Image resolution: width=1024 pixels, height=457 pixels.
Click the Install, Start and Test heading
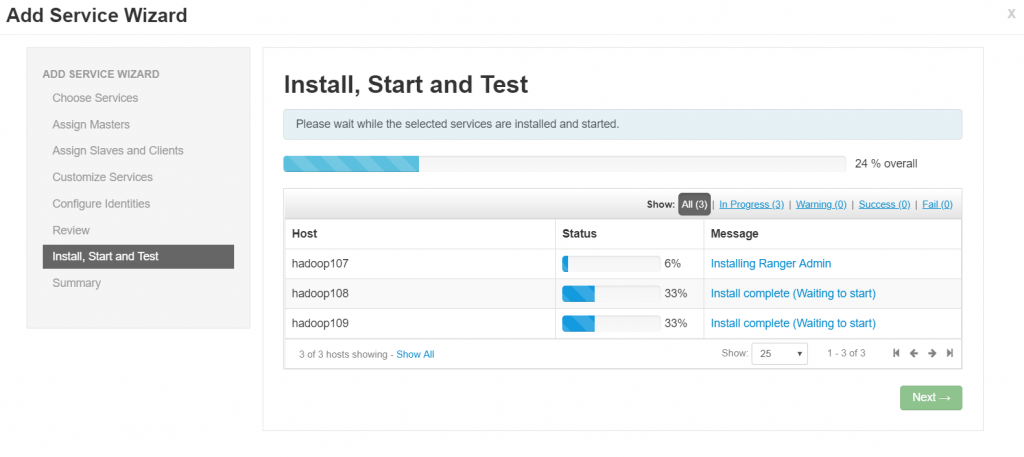coord(406,85)
